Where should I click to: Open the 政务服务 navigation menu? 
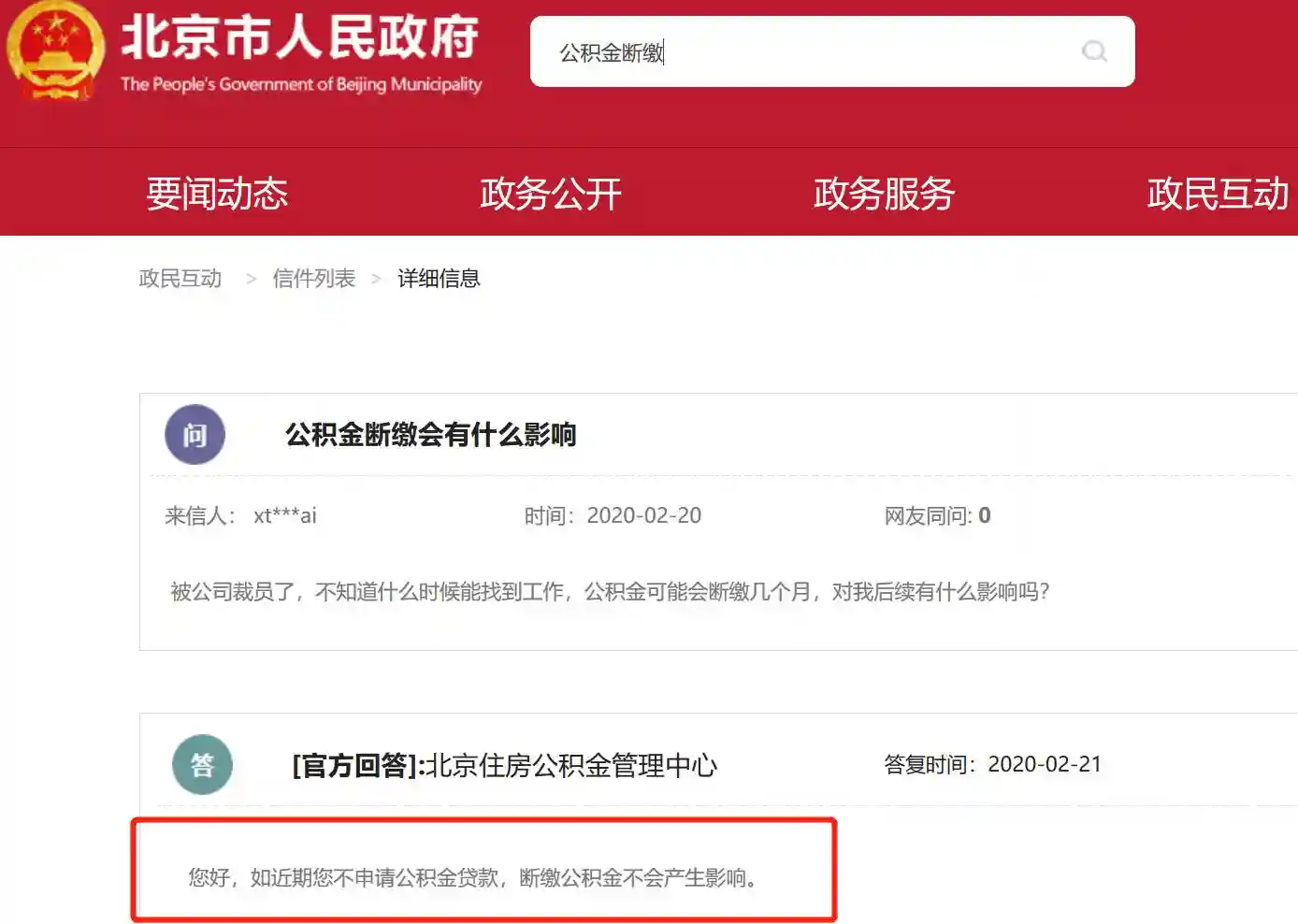(x=883, y=194)
